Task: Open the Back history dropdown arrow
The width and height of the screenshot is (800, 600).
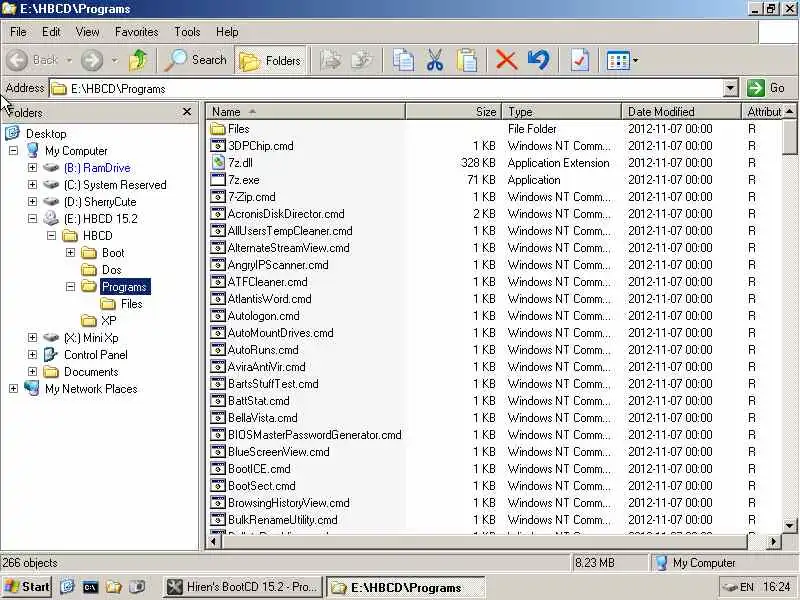Action: [68, 60]
